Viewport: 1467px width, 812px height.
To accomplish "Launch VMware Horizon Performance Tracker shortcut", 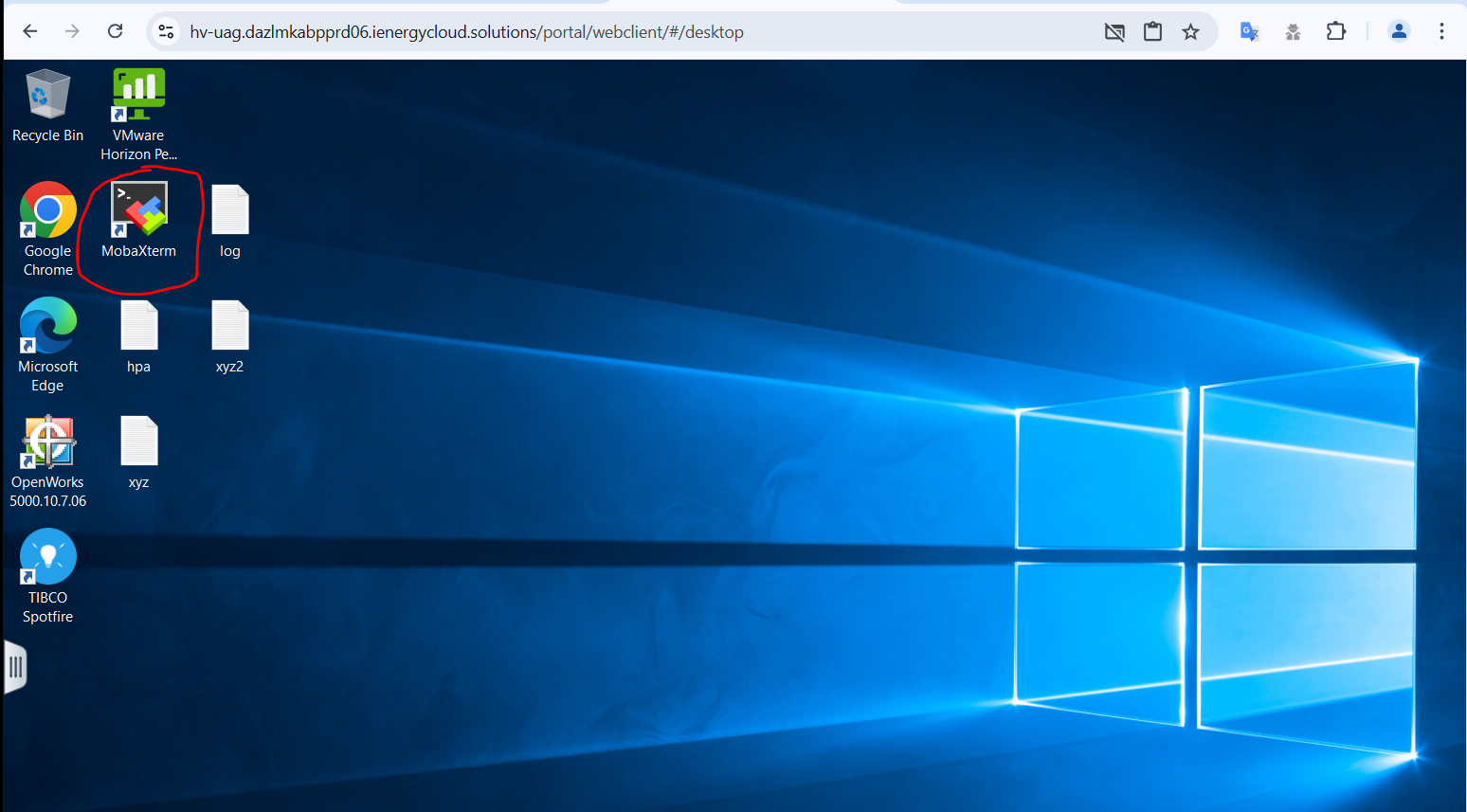I will (138, 114).
